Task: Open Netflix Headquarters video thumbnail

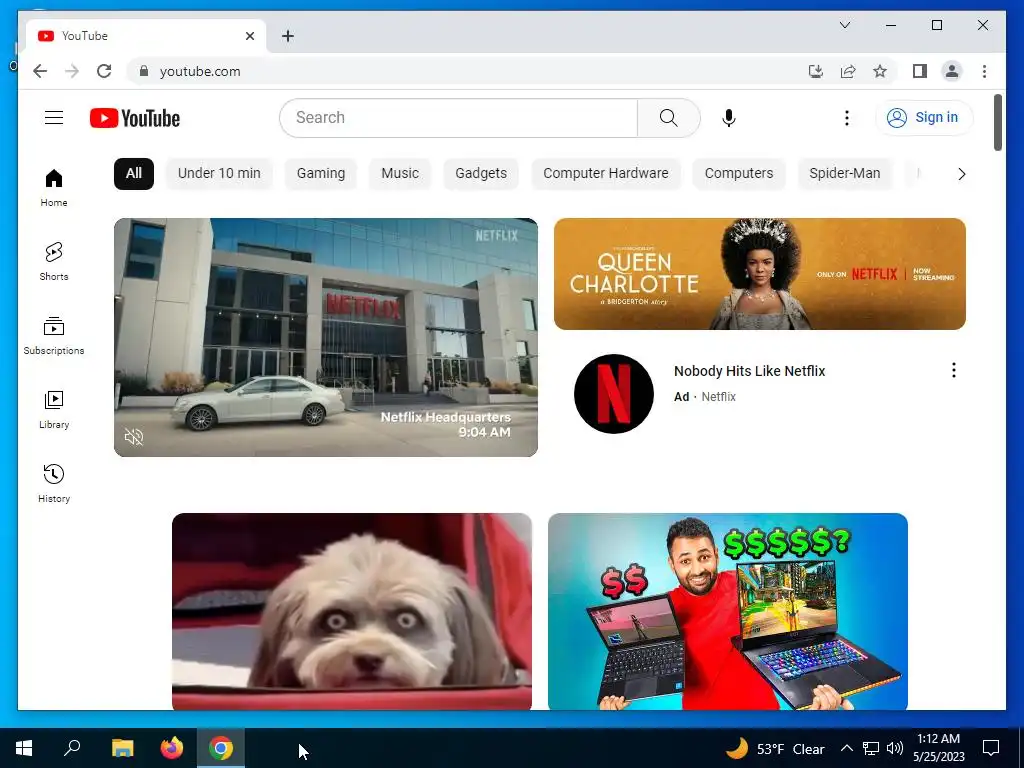Action: (x=326, y=337)
